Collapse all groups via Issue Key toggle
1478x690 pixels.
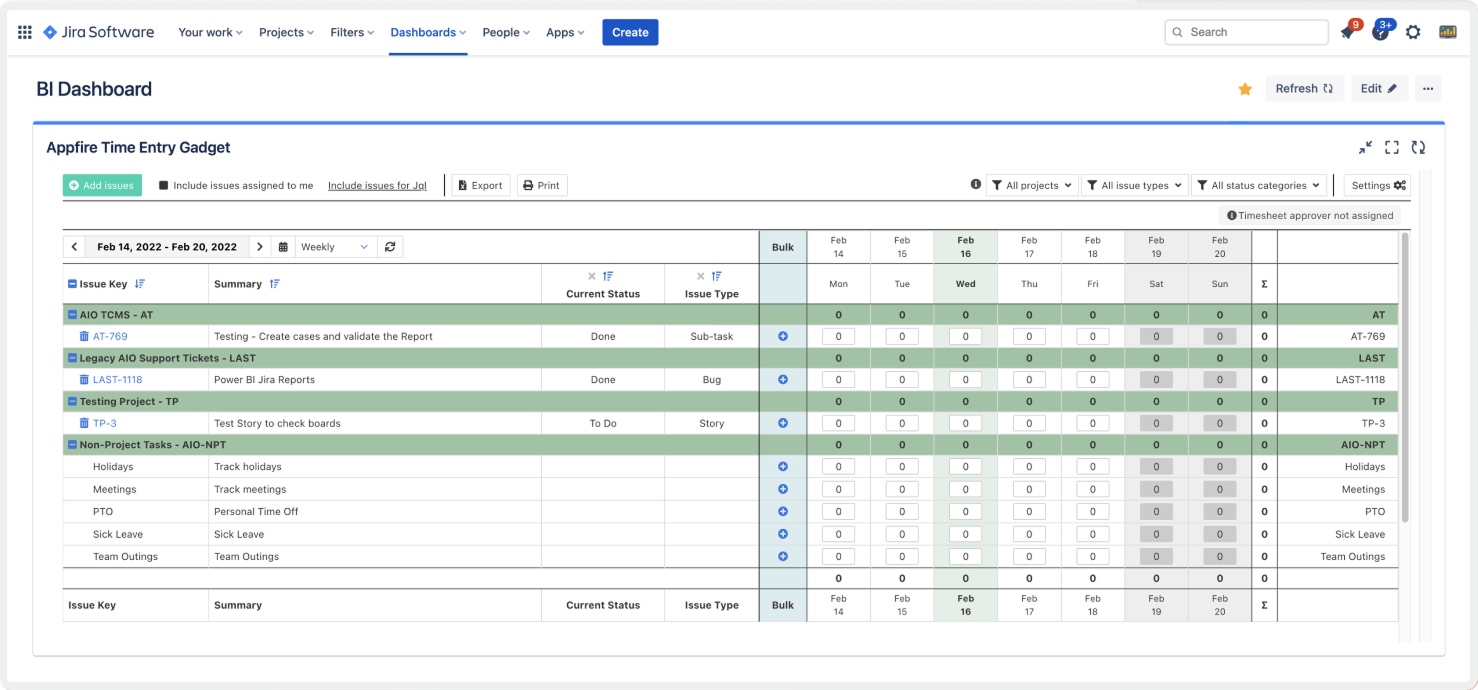72,284
